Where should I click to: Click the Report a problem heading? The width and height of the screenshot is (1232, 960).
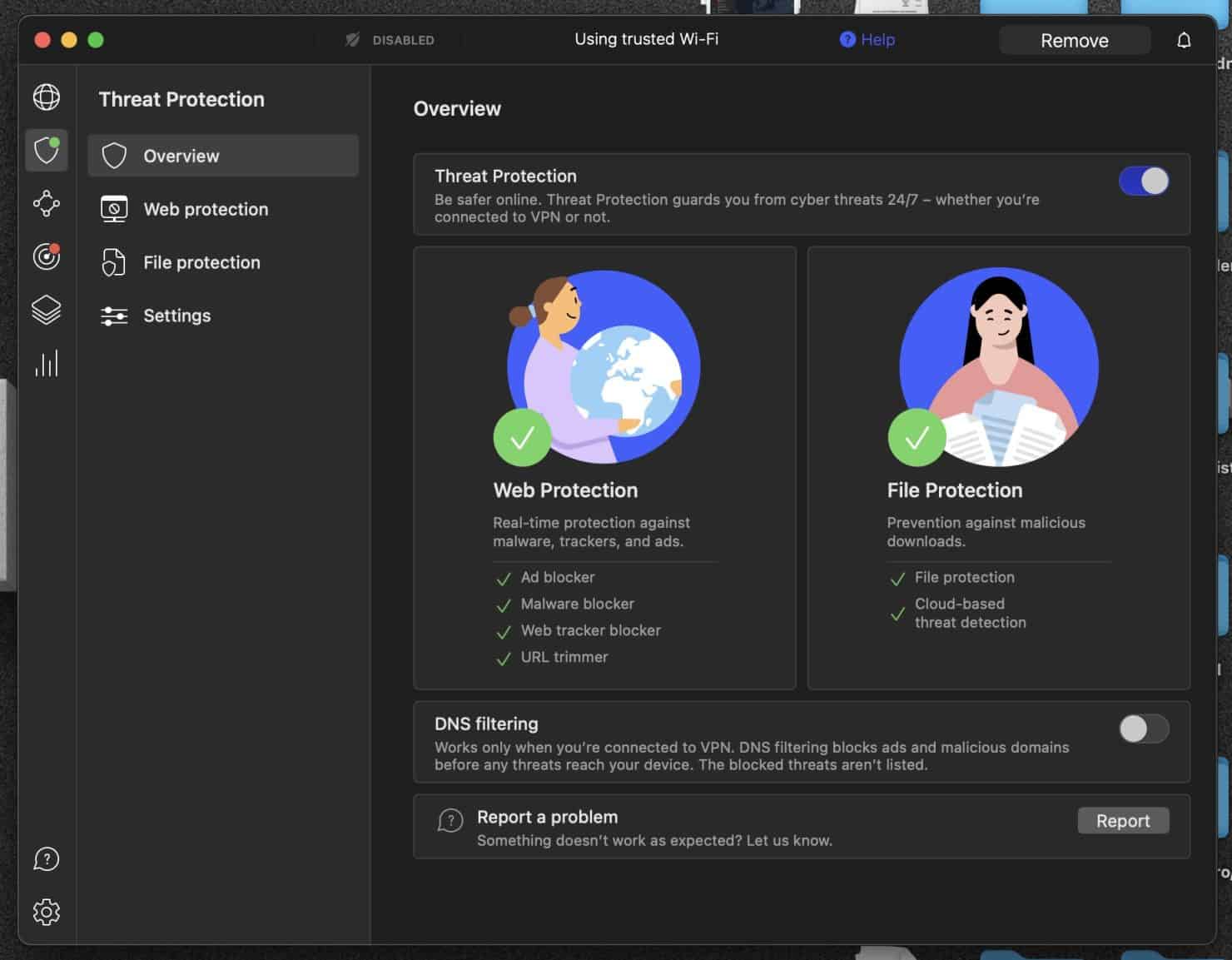pyautogui.click(x=547, y=817)
